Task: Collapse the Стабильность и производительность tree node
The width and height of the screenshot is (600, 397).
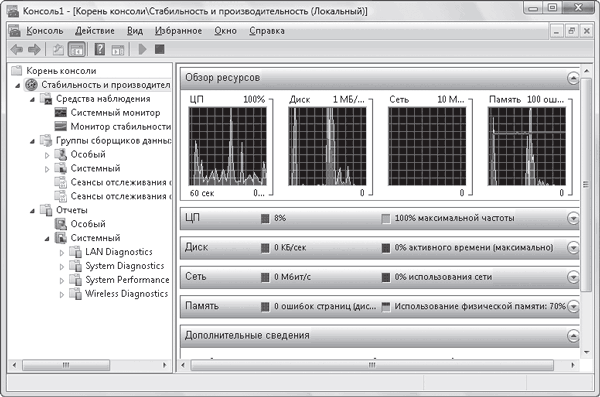Action: [17, 85]
